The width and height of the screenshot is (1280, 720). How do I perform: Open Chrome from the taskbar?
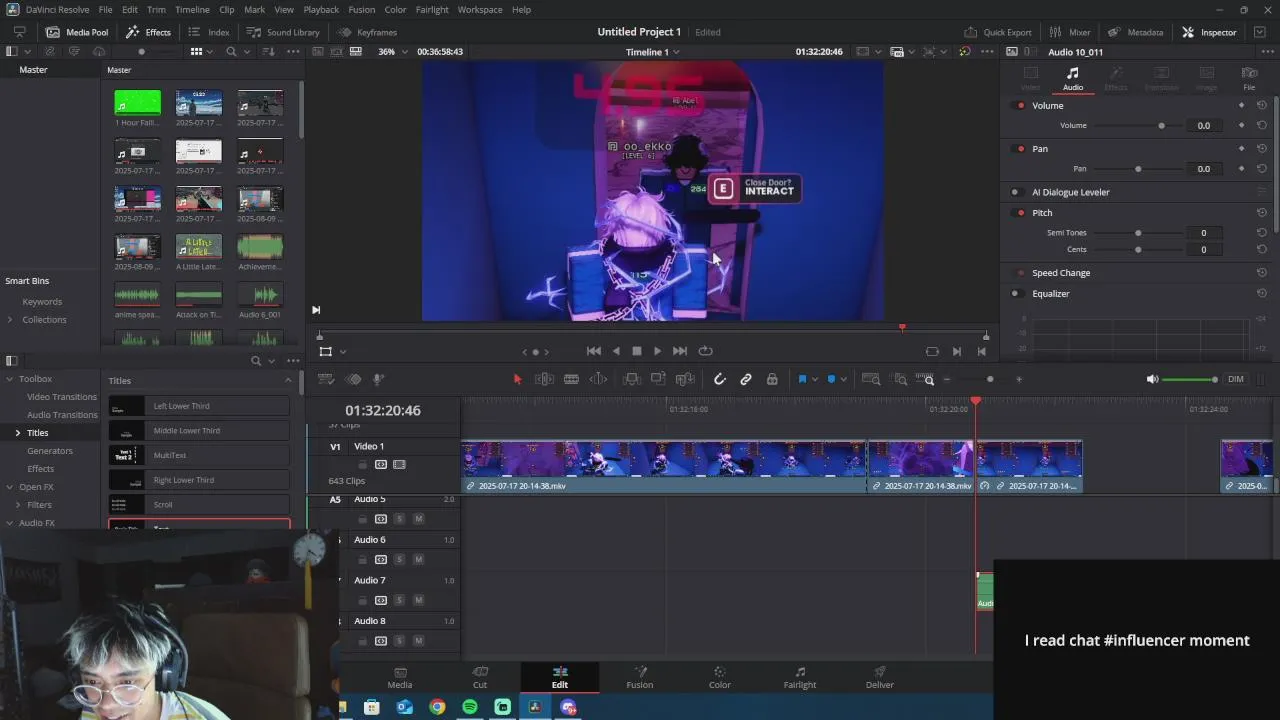tap(437, 707)
